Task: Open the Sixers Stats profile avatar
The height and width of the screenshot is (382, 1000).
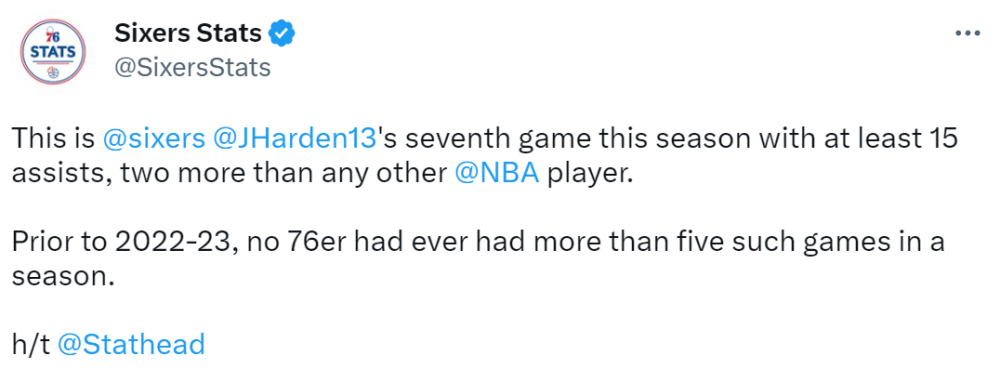Action: click(x=53, y=52)
